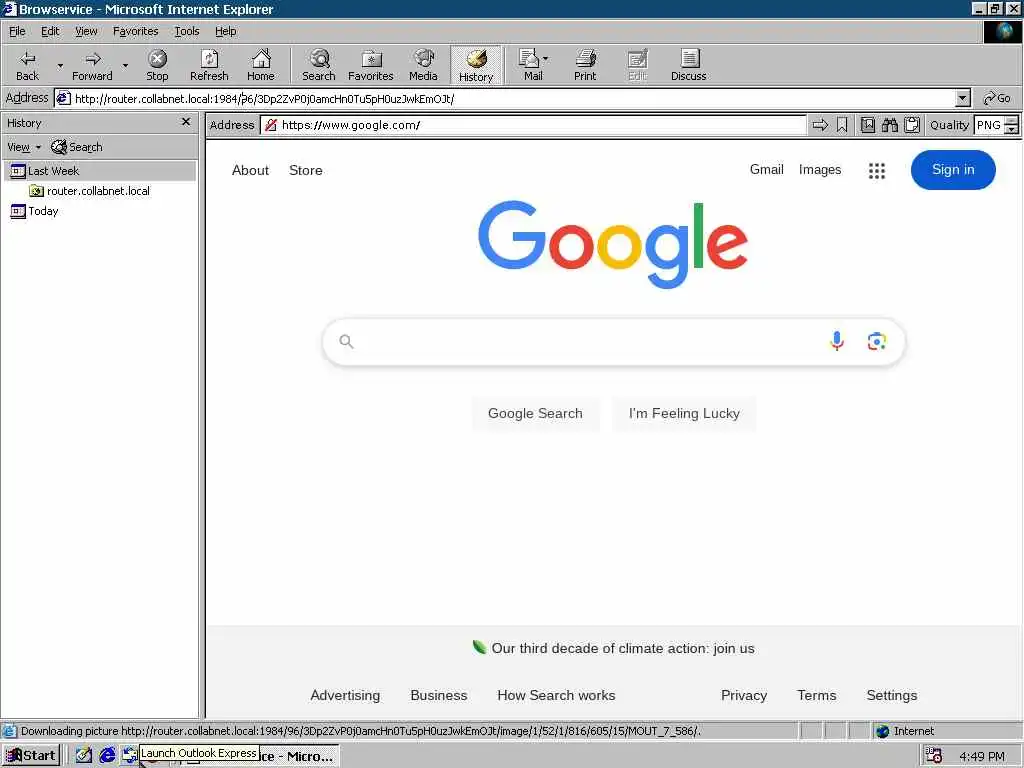Open the Settings footer link

891,696
